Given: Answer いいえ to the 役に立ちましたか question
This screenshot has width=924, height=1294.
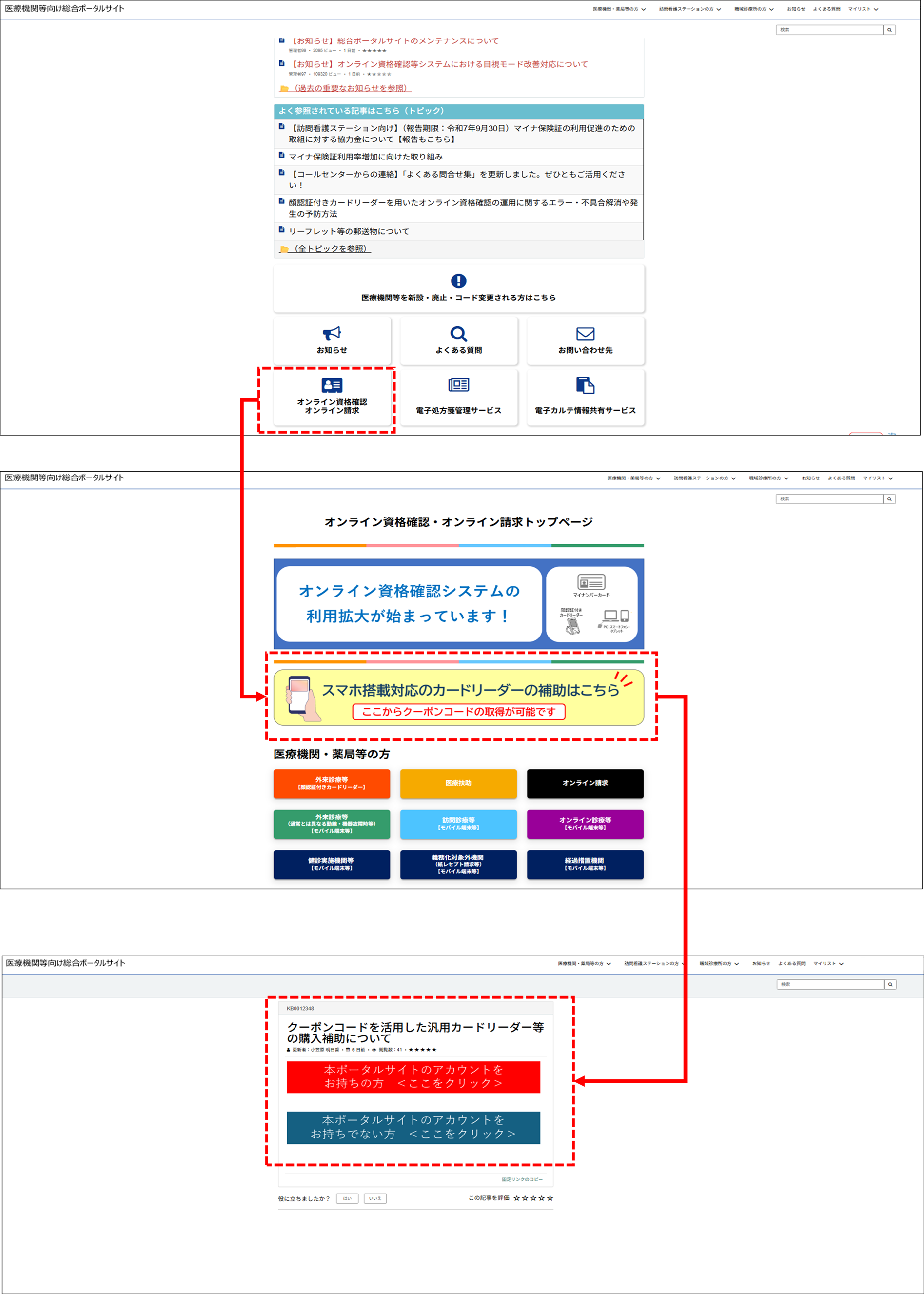Looking at the screenshot, I should [x=375, y=1198].
